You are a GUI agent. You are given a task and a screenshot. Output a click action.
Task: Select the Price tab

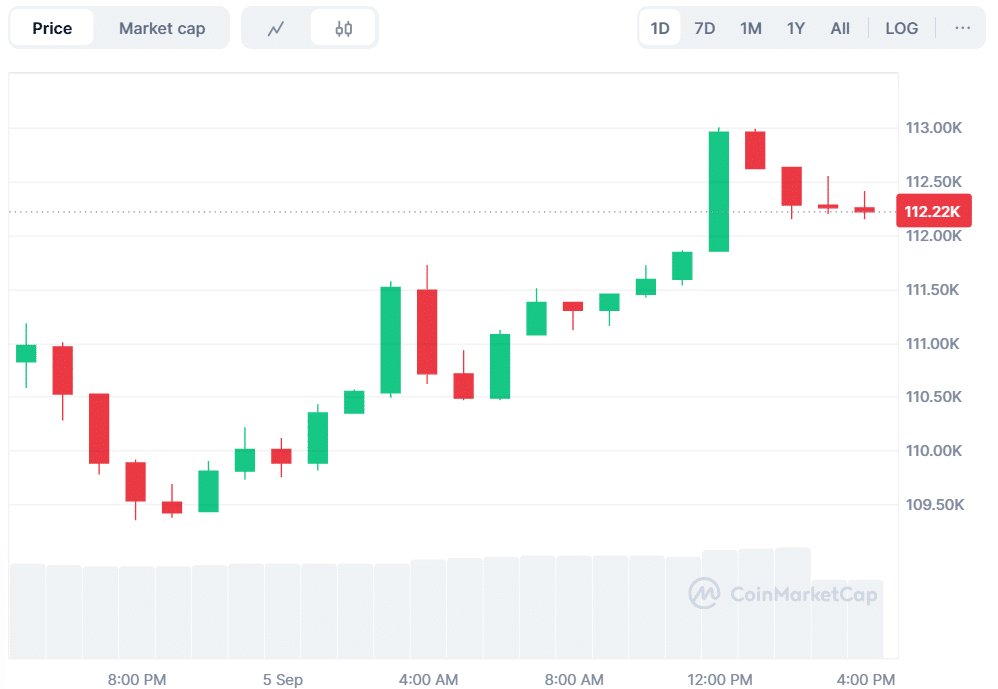click(52, 28)
